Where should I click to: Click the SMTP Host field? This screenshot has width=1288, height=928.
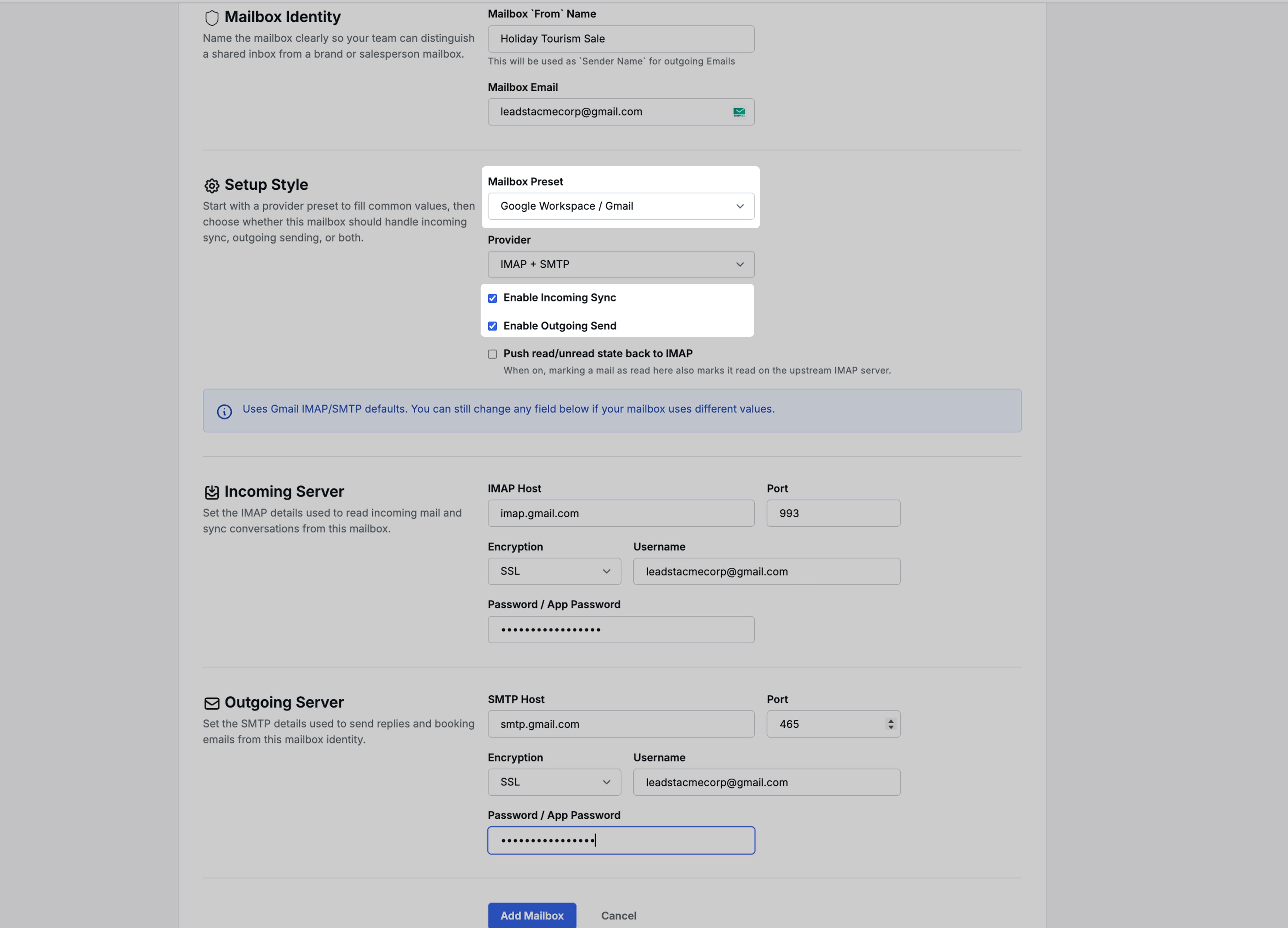(x=621, y=724)
